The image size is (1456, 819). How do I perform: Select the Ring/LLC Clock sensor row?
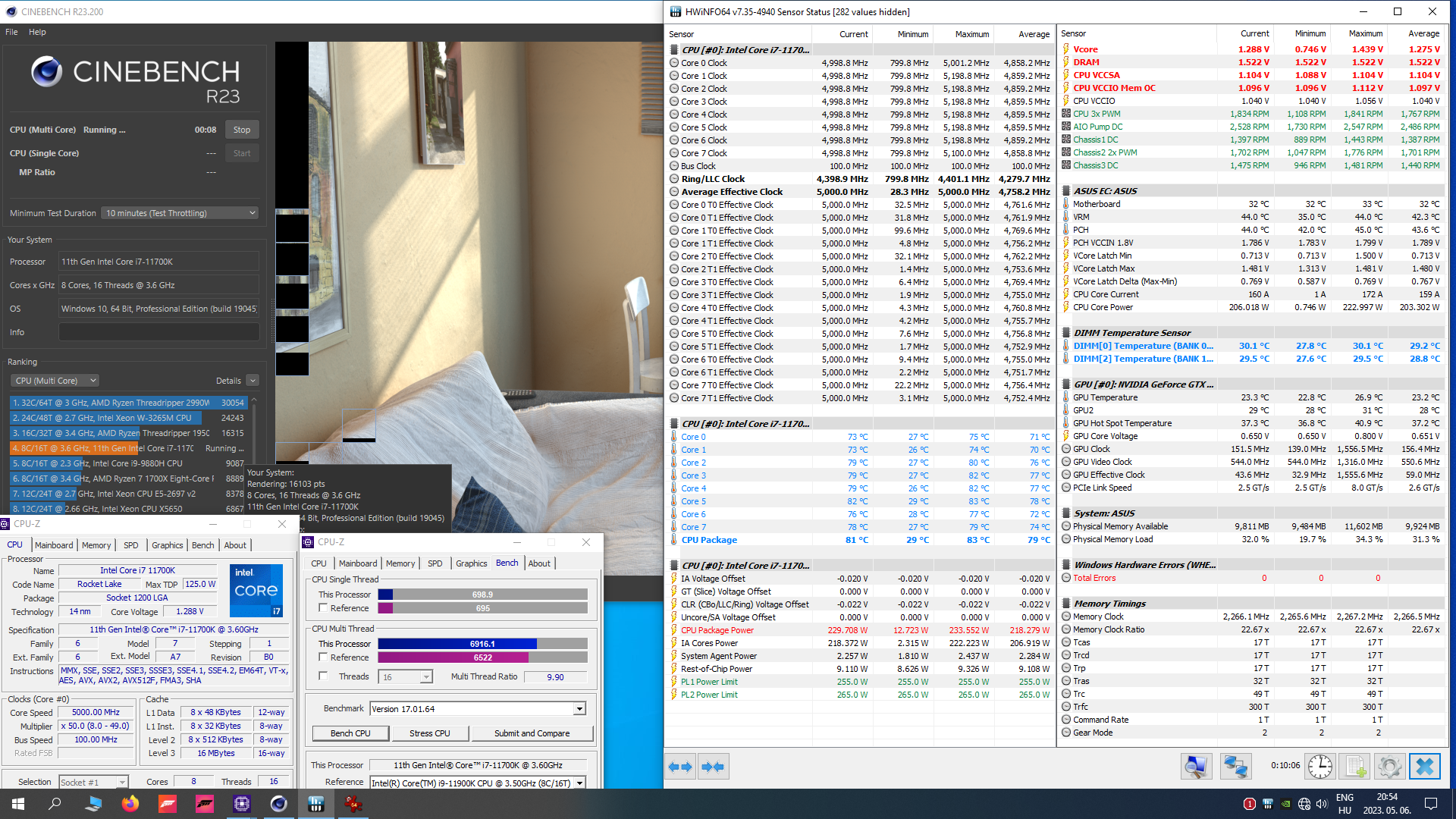pyautogui.click(x=860, y=179)
